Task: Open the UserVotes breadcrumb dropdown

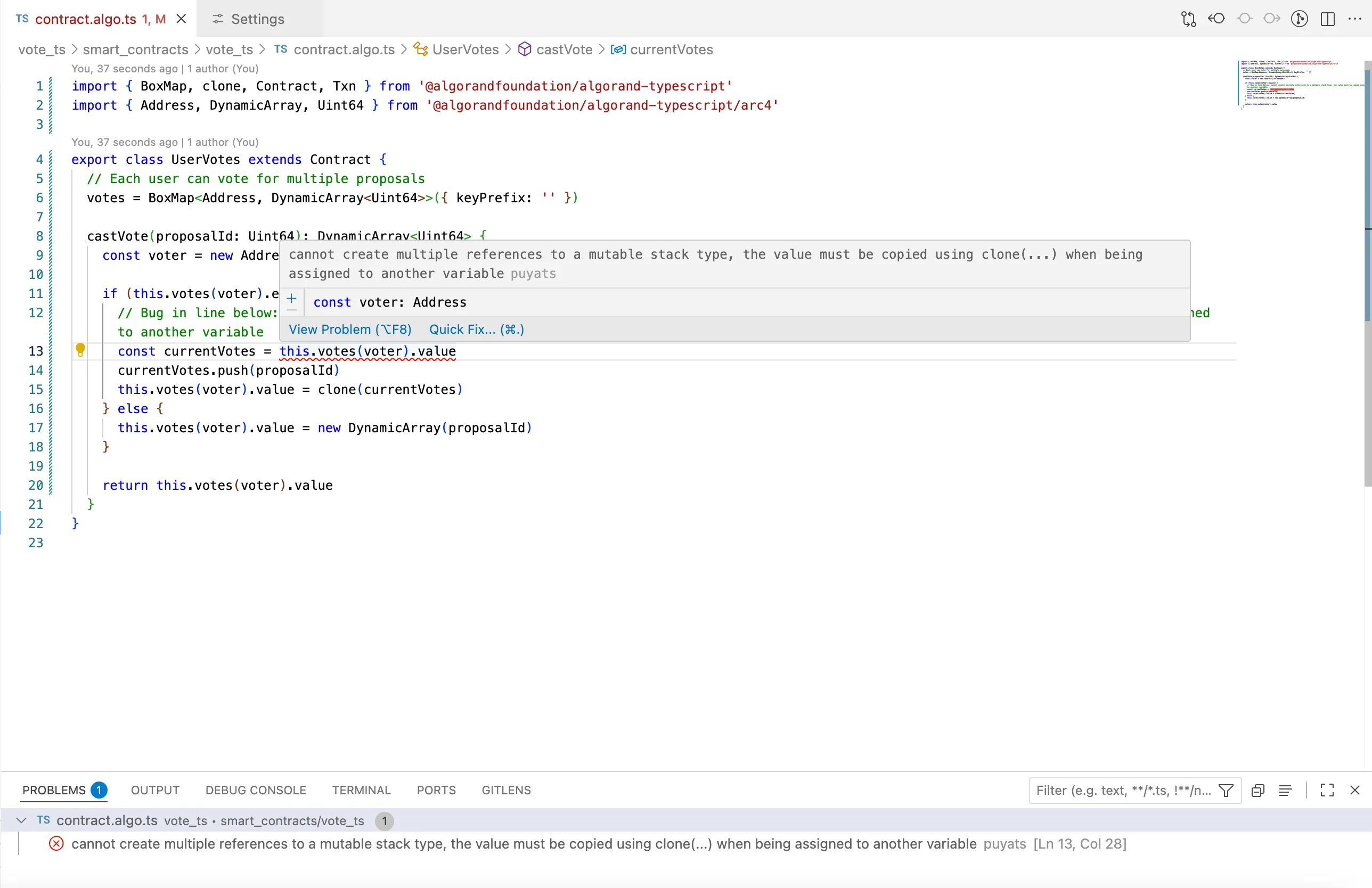Action: [466, 50]
